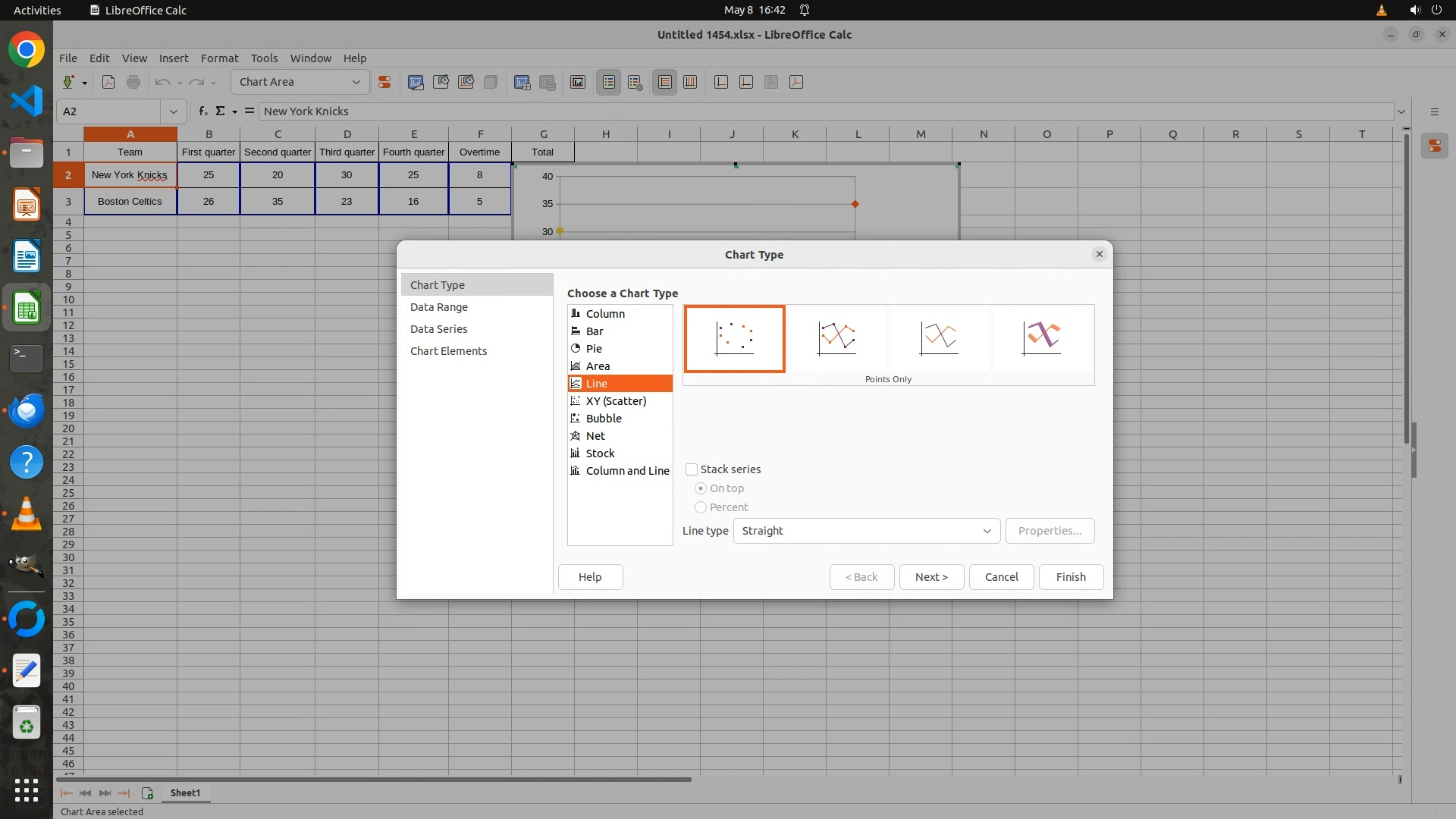Expand Chart Area element selector dropdown

tap(356, 82)
